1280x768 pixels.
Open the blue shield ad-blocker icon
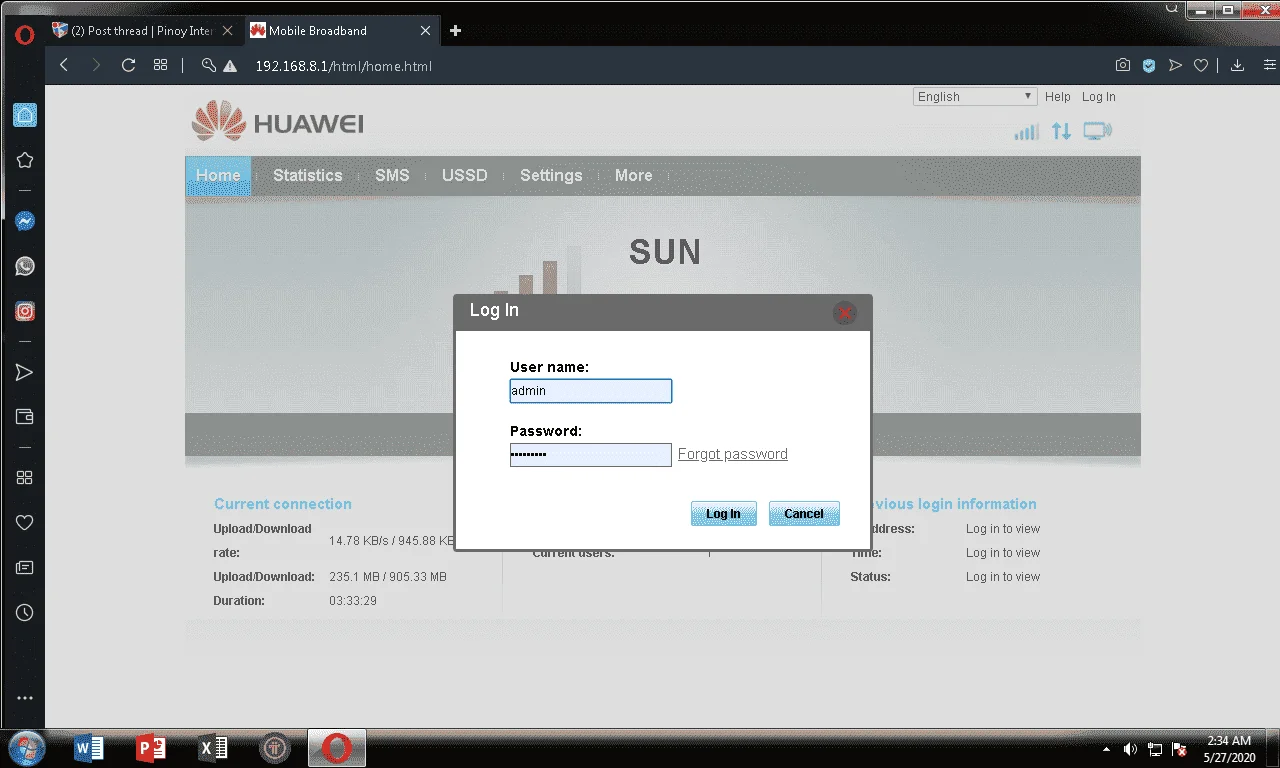[1149, 65]
